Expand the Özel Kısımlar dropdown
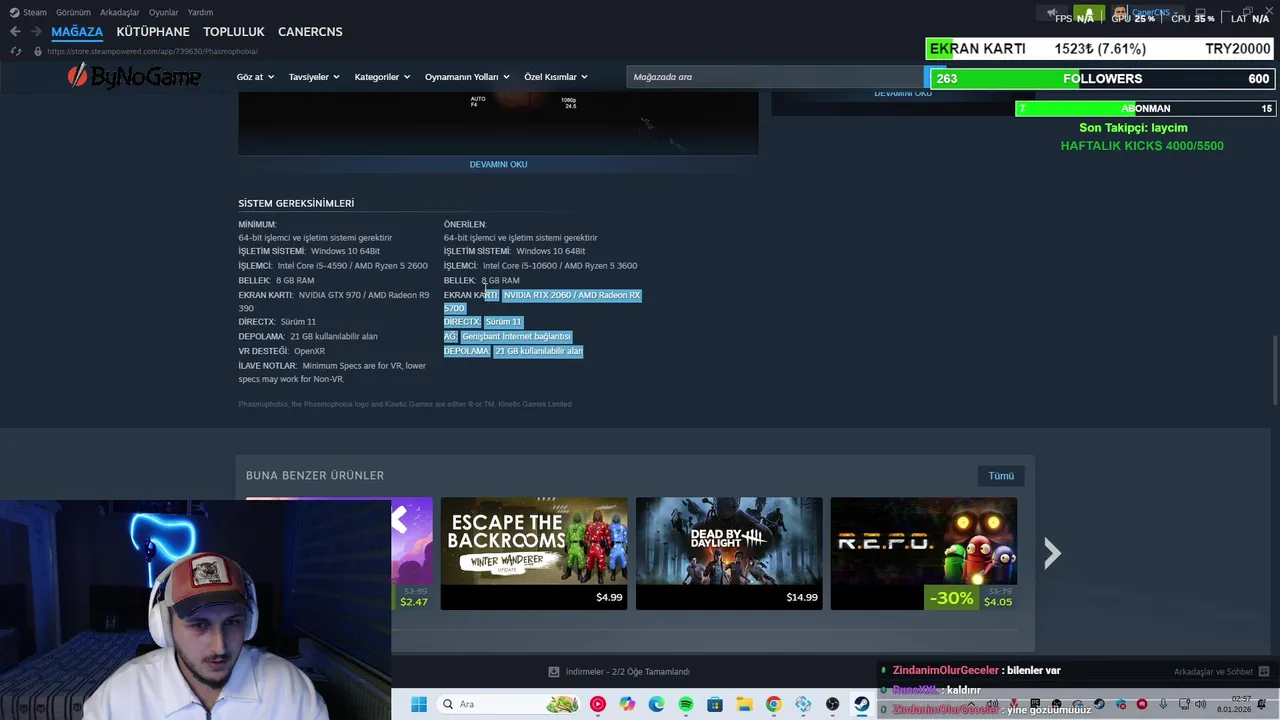 coord(556,77)
